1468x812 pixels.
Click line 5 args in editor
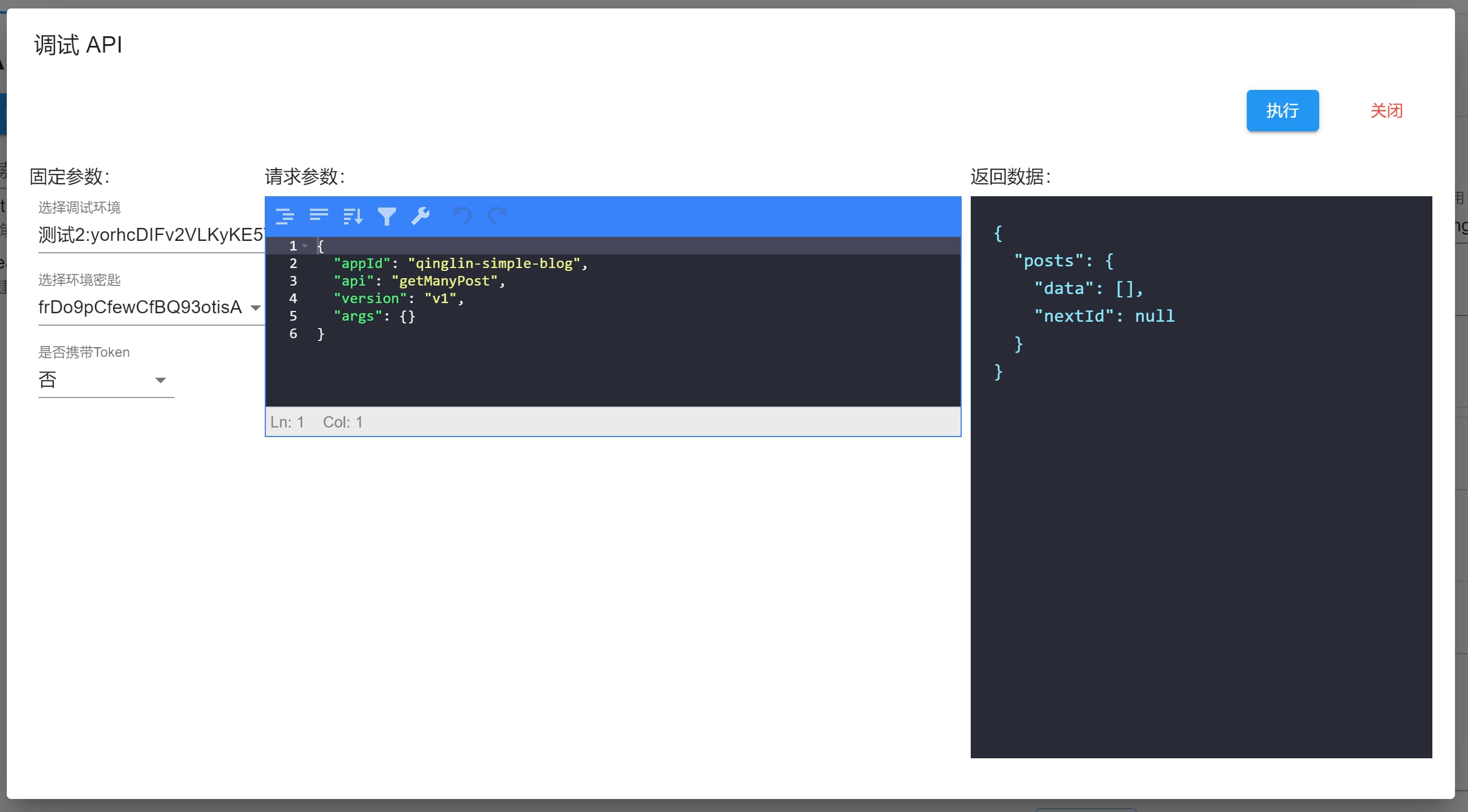(358, 316)
